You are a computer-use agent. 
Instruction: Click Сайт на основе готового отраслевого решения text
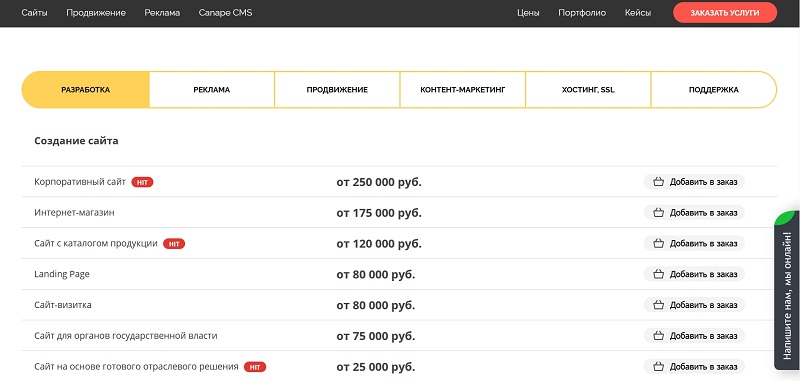pos(136,367)
